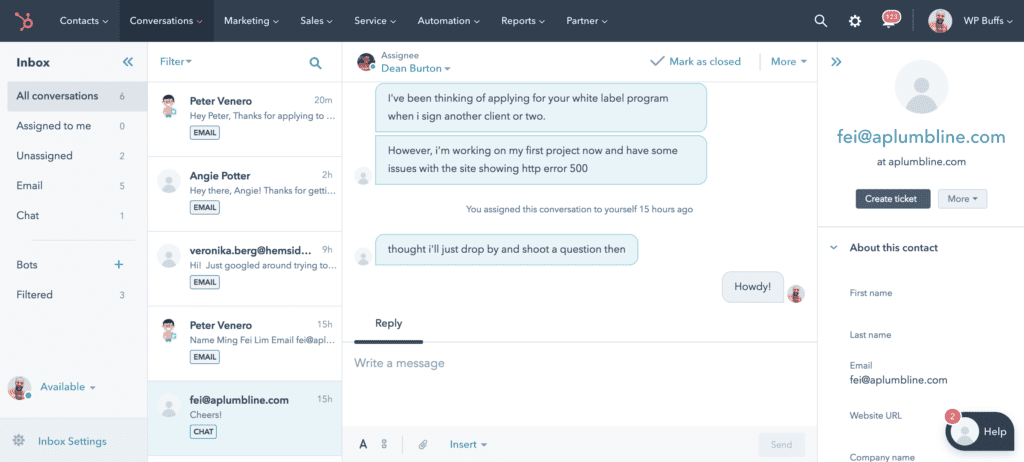This screenshot has width=1024, height=462.
Task: Add a new bot with plus icon
Action: [119, 265]
